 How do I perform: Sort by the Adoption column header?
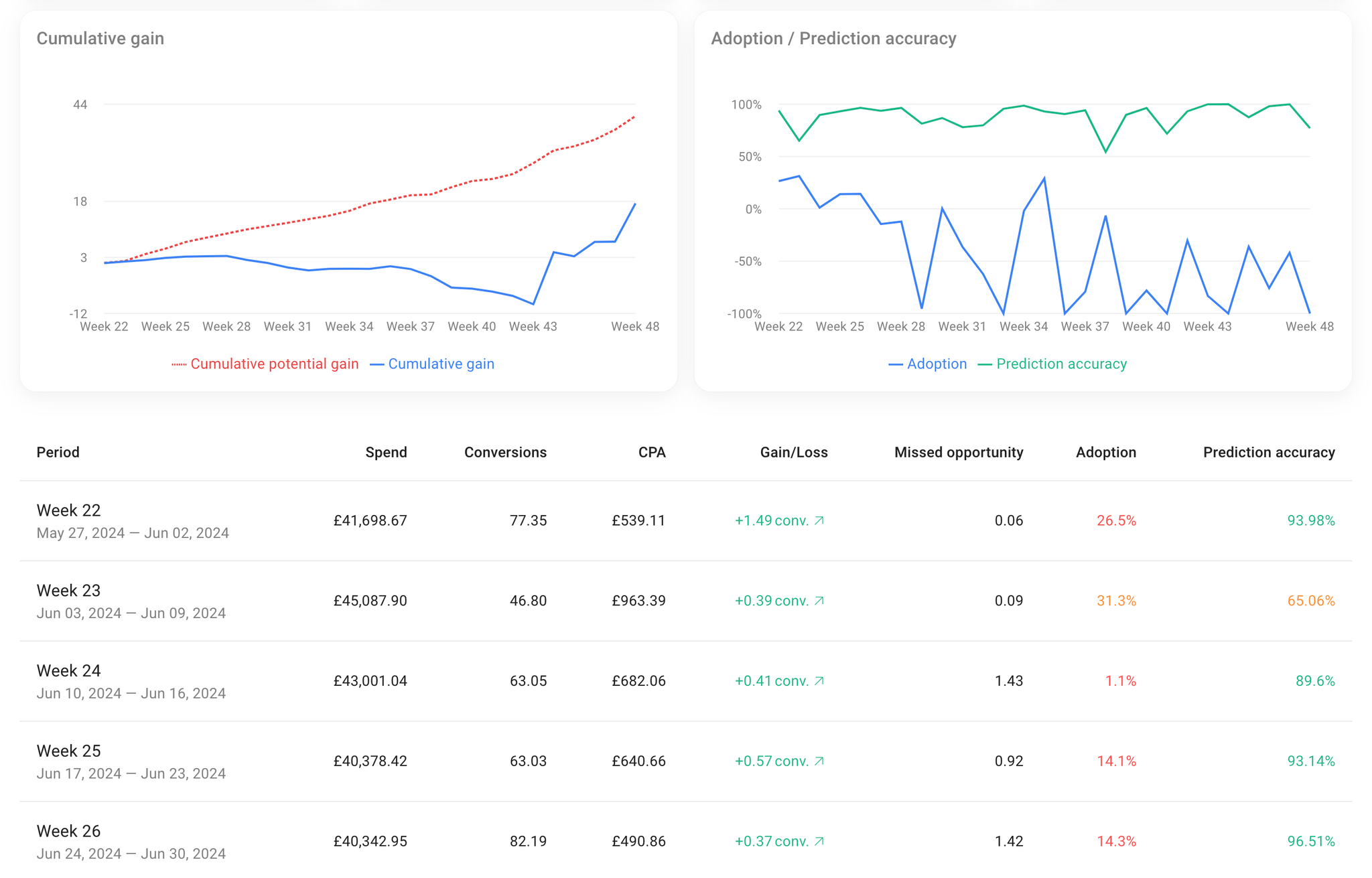[1106, 452]
